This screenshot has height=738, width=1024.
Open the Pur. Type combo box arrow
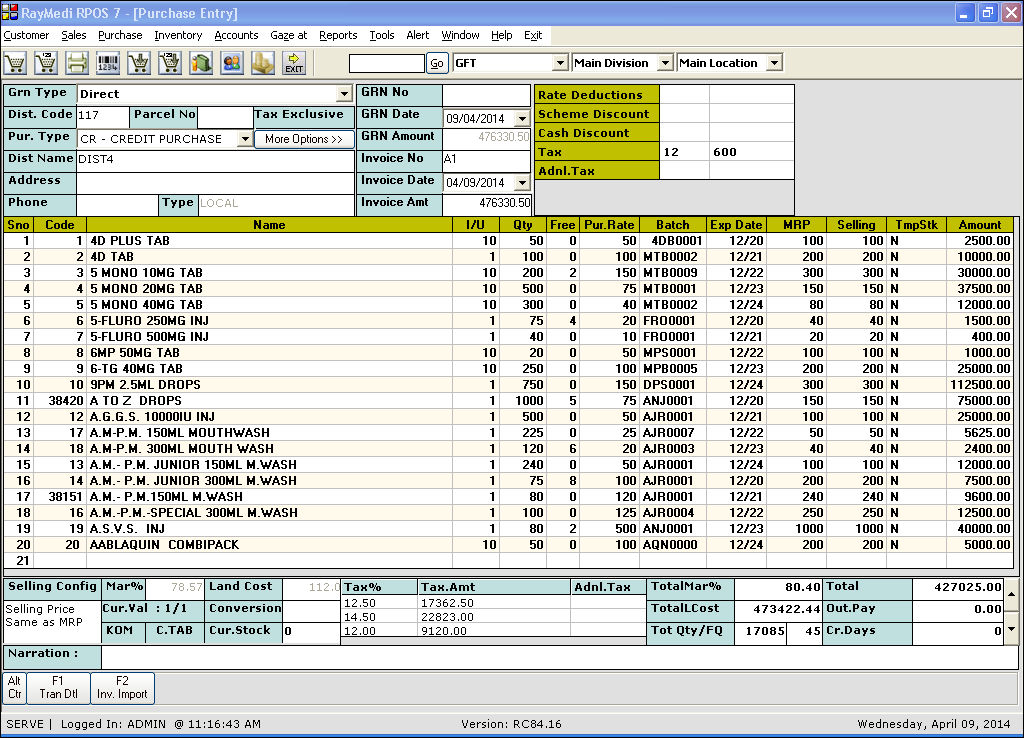[x=245, y=139]
